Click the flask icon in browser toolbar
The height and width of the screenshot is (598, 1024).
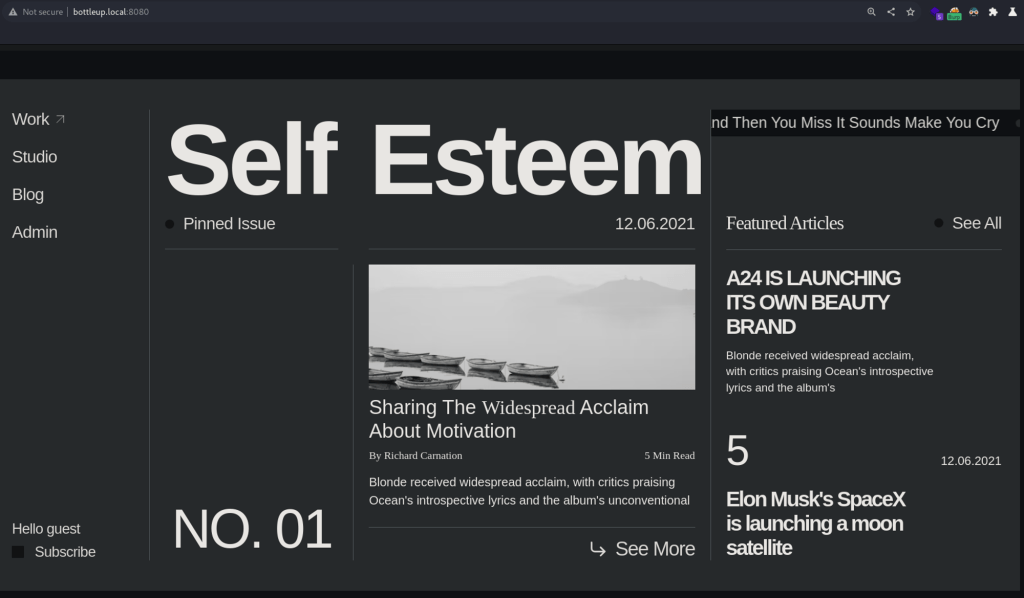[x=1011, y=12]
